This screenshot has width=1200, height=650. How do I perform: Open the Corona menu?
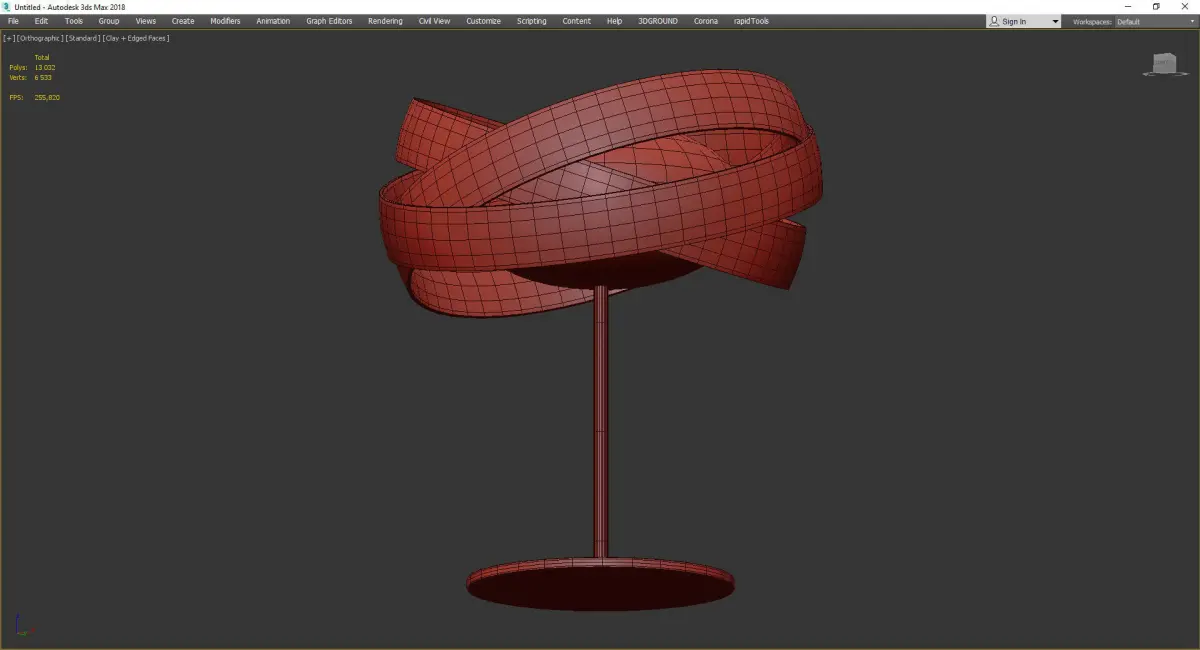(x=706, y=21)
